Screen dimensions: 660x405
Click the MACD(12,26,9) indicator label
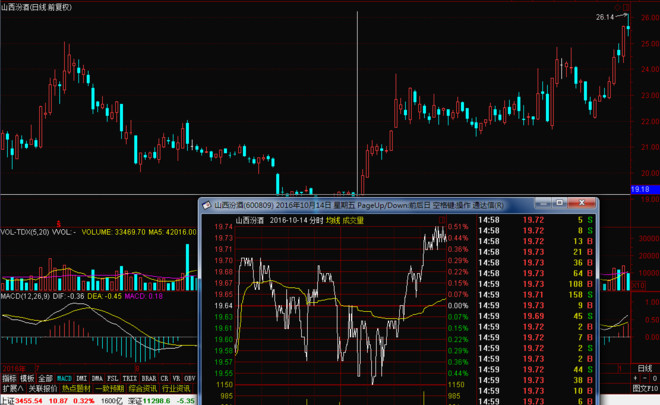(x=25, y=296)
